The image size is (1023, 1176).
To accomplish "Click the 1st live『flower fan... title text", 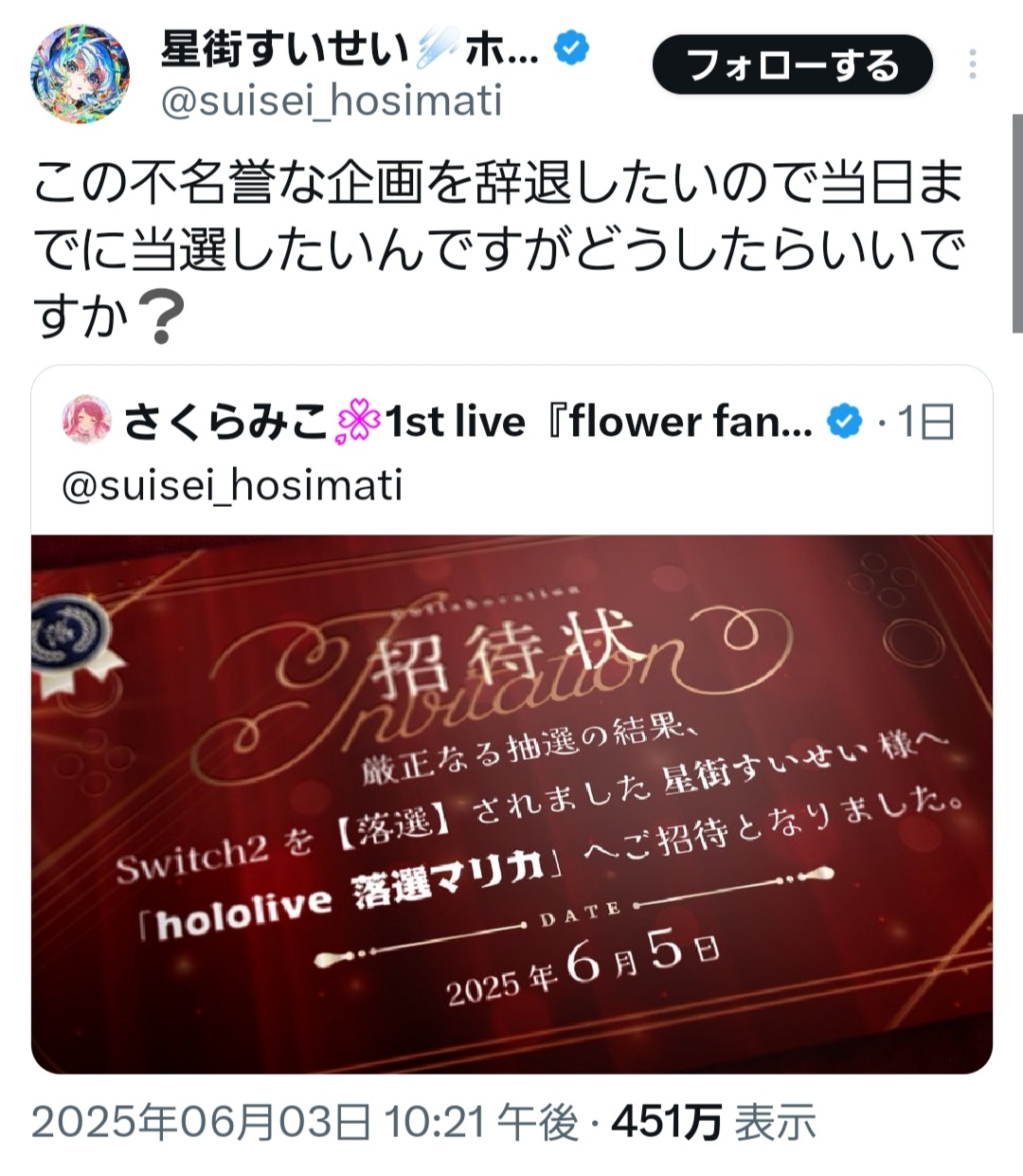I will pos(599,422).
